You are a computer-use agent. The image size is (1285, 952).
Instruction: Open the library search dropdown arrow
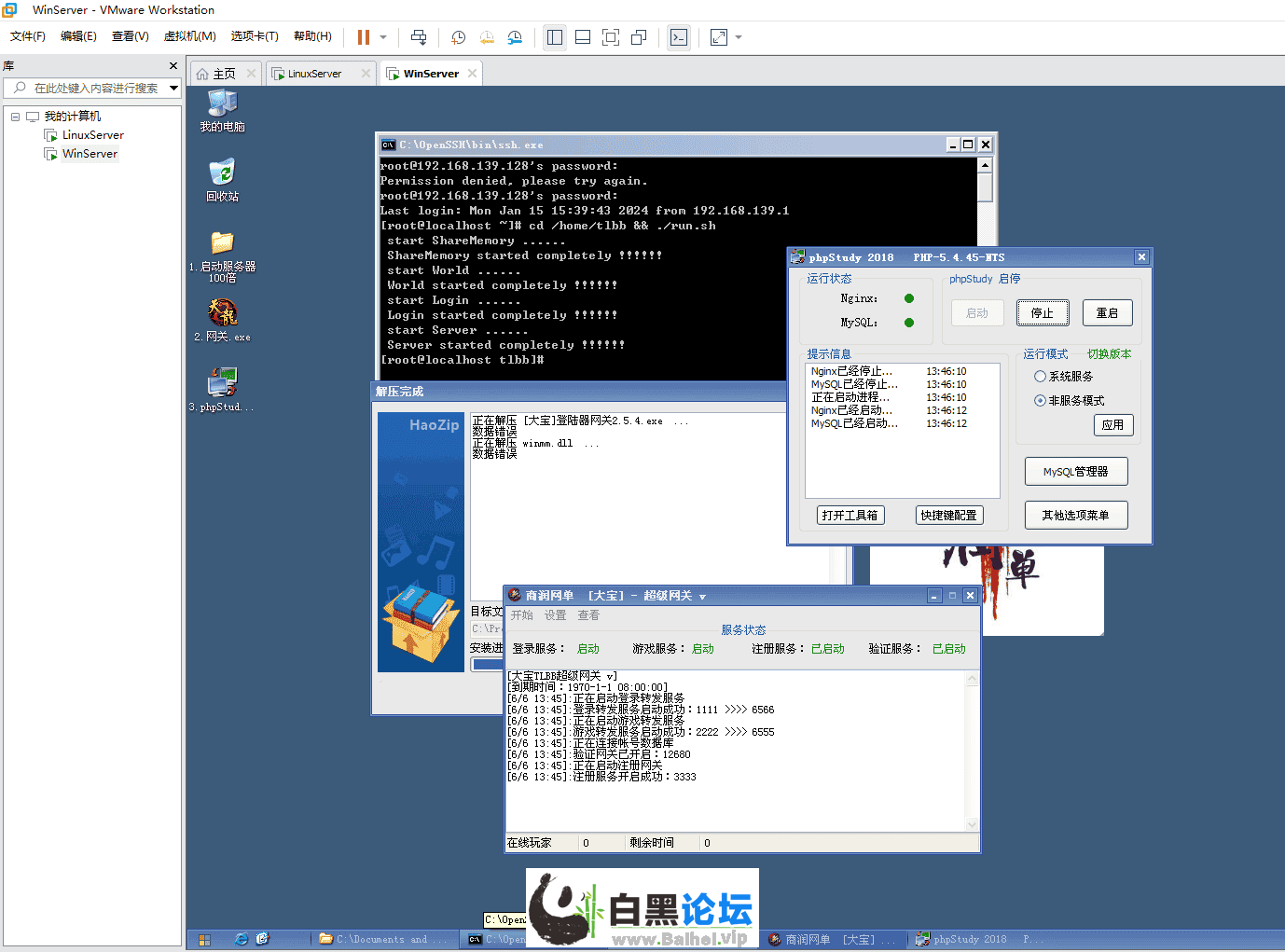click(173, 89)
